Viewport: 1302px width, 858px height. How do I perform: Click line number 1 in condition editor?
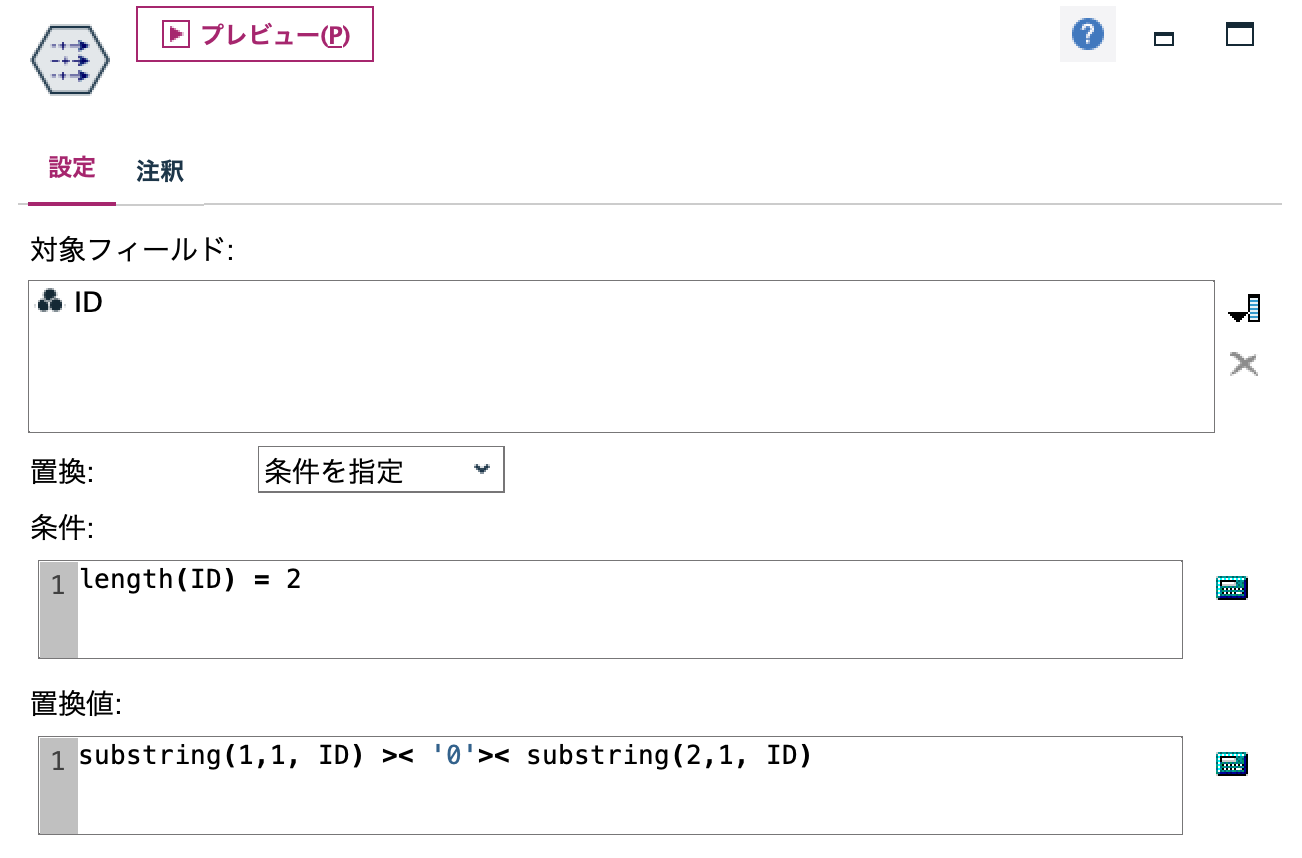pos(57,584)
